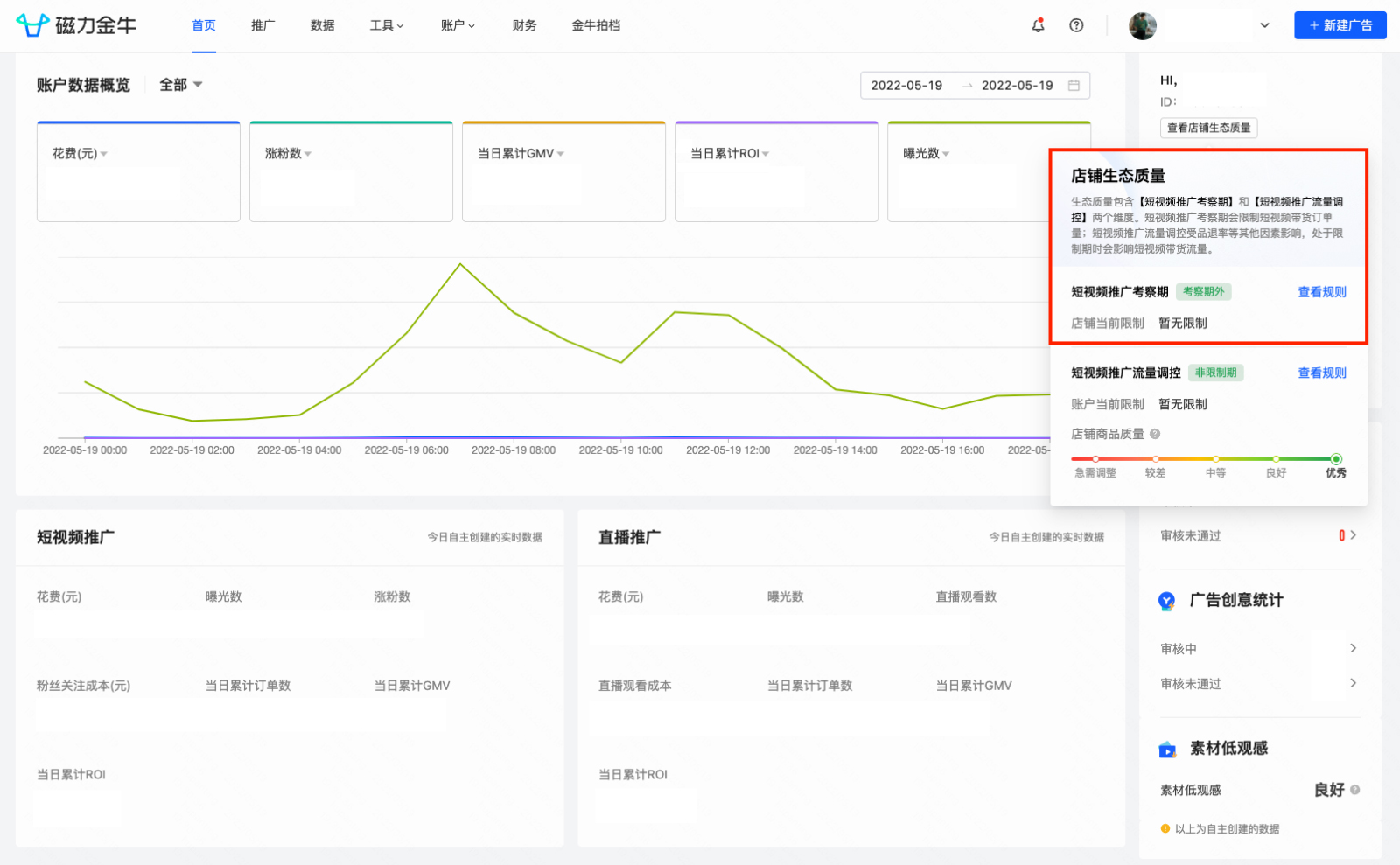This screenshot has height=865, width=1400.
Task: Click the 素材低观感 section icon
Action: pos(1167,750)
